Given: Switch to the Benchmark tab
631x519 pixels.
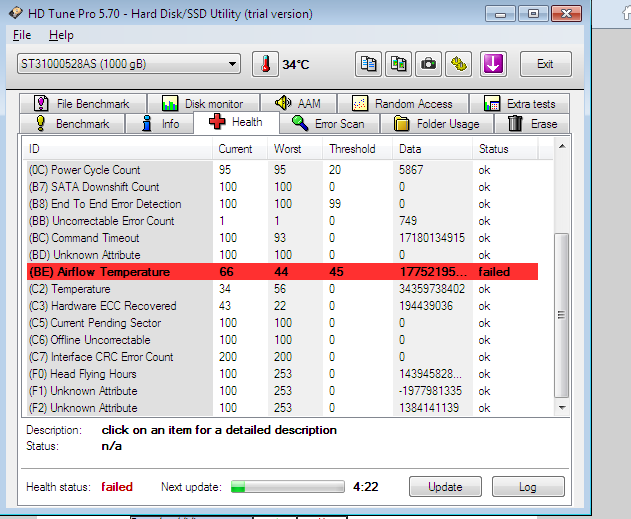Looking at the screenshot, I should click(72, 124).
